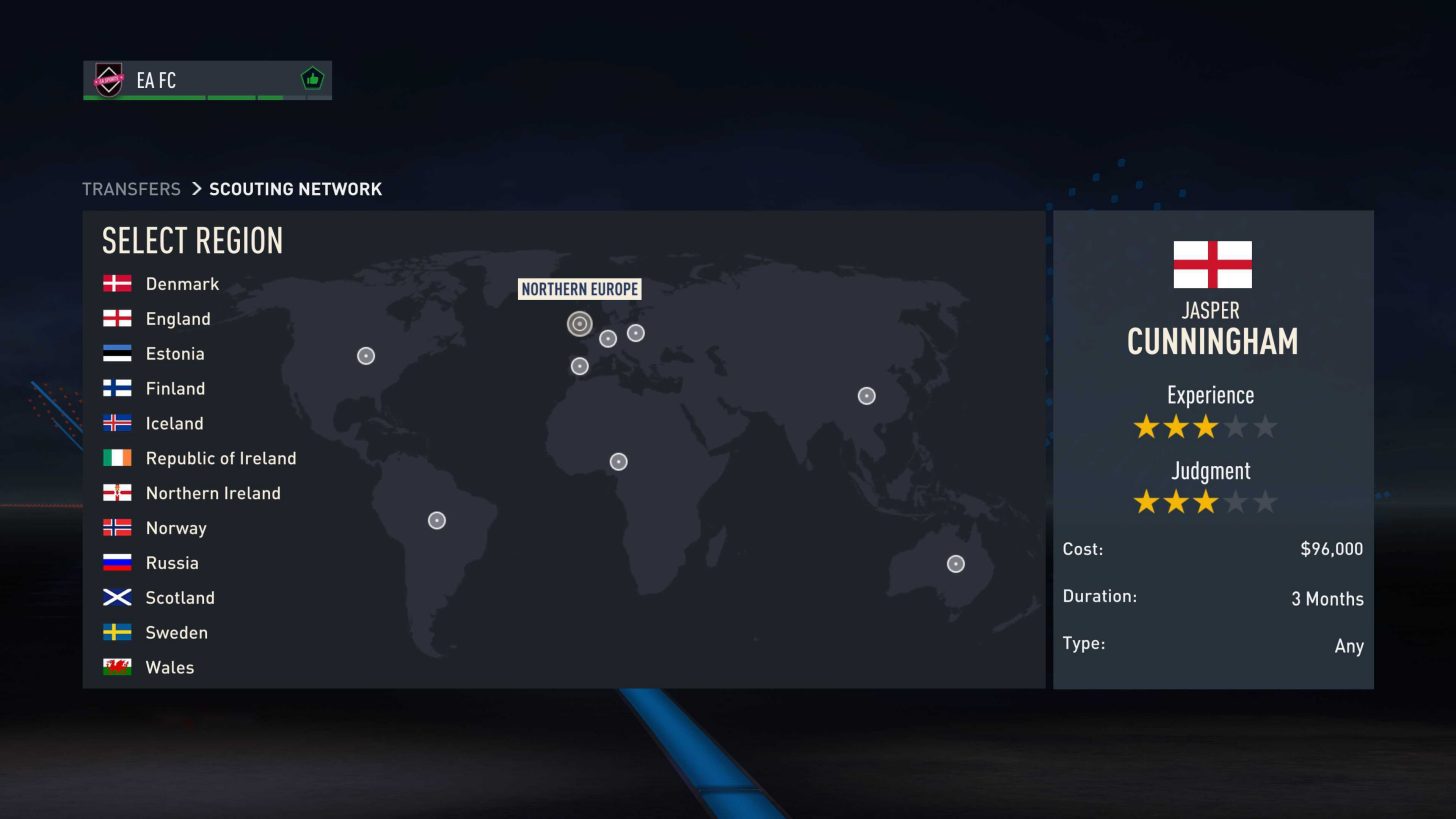1456x819 pixels.
Task: Select the South America region marker
Action: point(436,519)
